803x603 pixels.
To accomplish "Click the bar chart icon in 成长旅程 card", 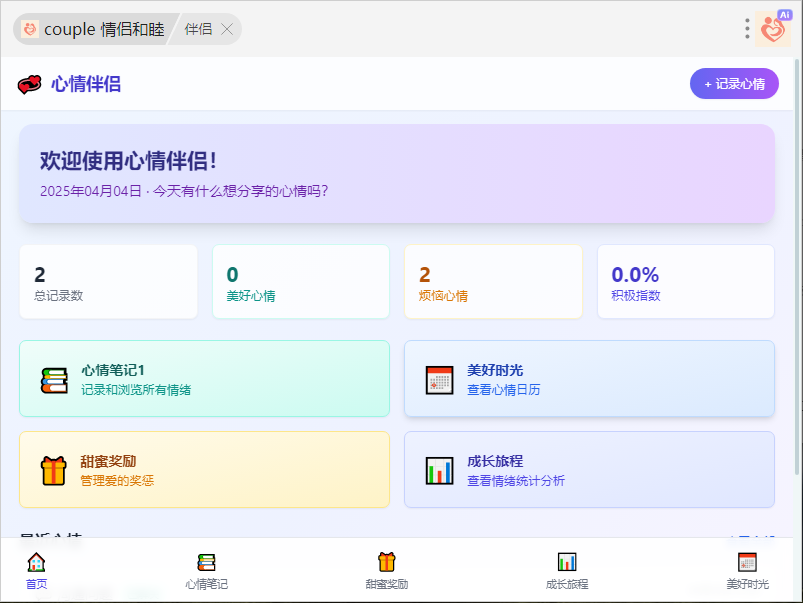I will click(439, 470).
